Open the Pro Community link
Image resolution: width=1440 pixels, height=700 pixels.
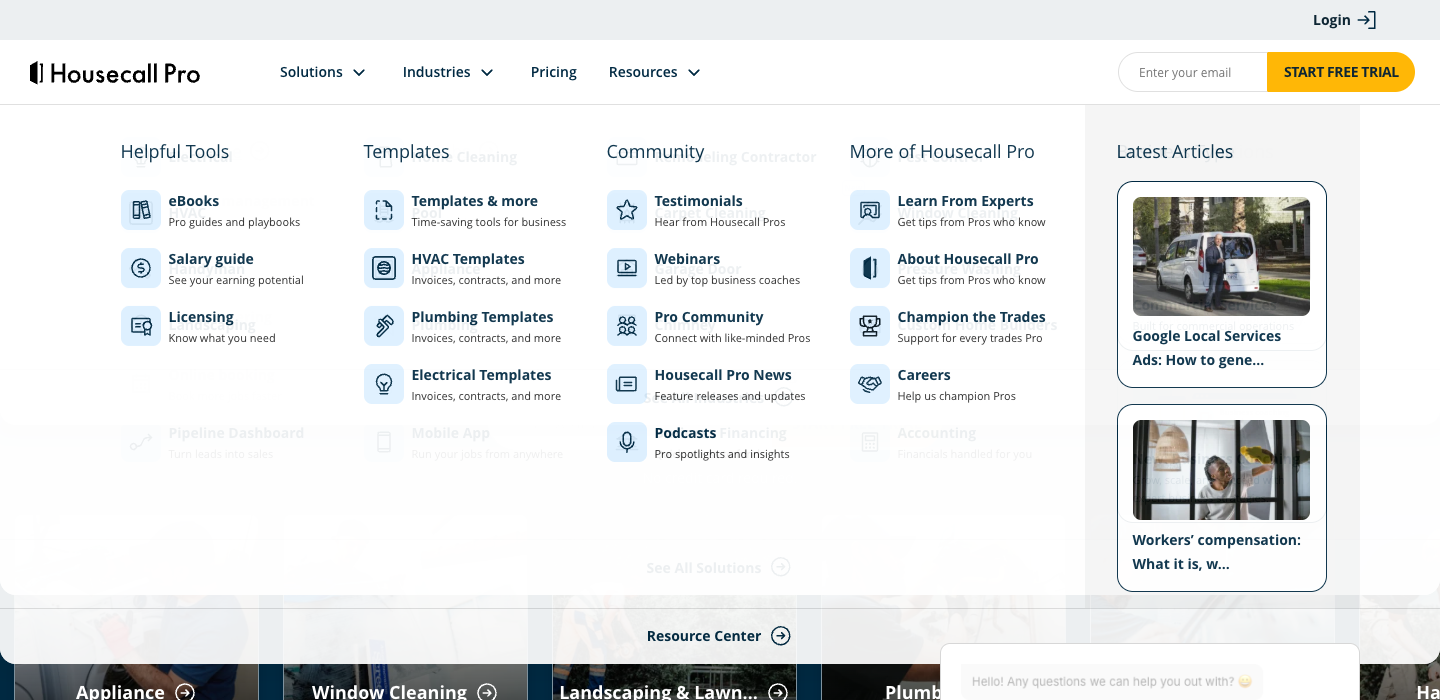pos(709,317)
